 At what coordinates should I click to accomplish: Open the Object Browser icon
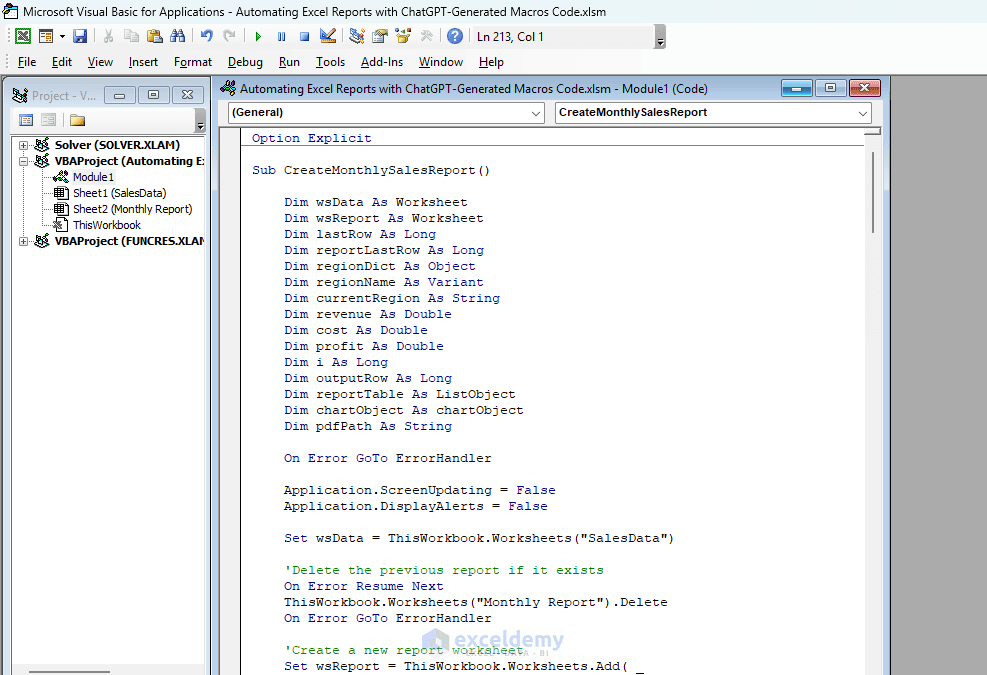click(403, 37)
